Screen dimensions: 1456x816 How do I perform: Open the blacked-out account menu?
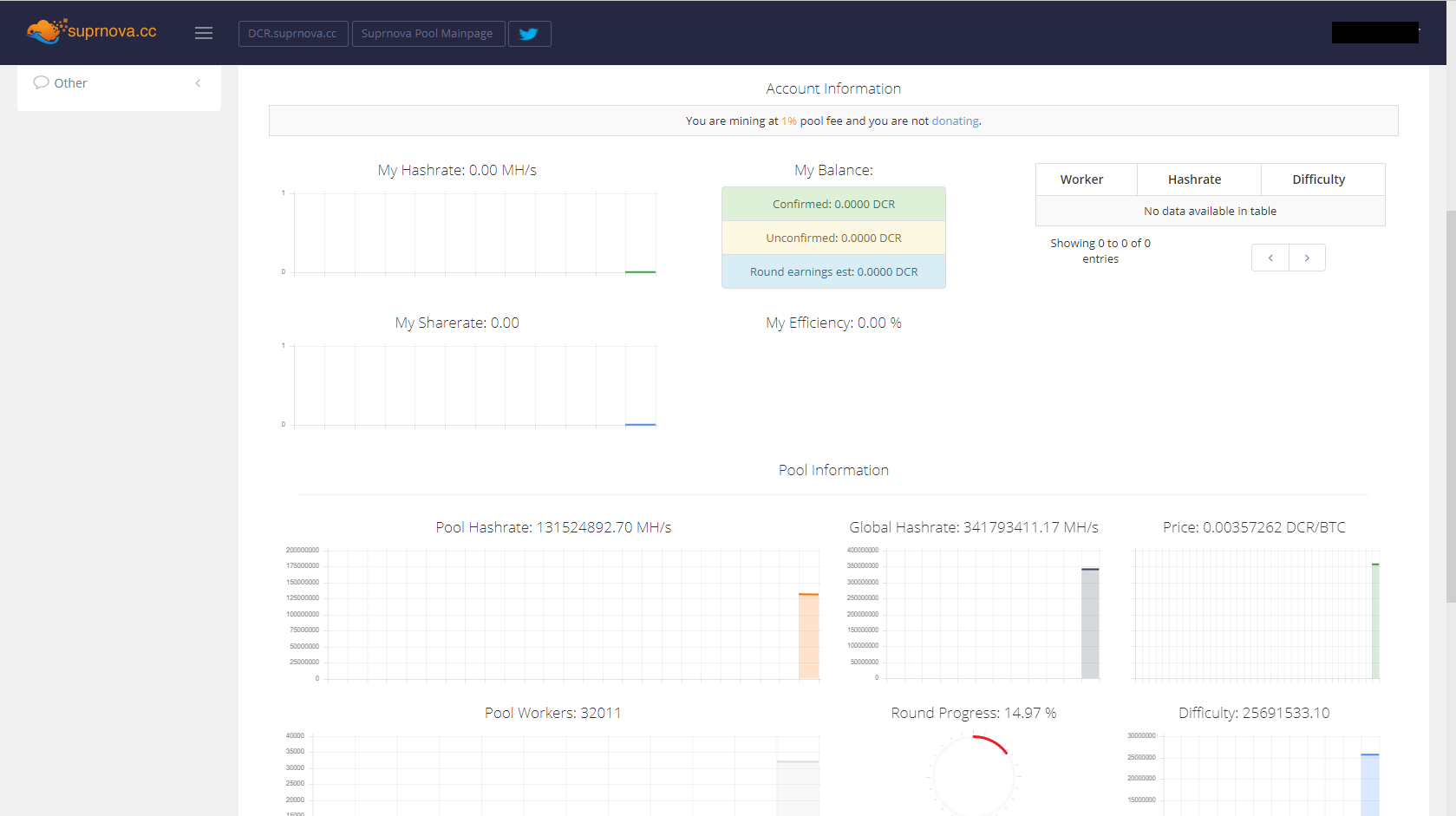pyautogui.click(x=1374, y=33)
